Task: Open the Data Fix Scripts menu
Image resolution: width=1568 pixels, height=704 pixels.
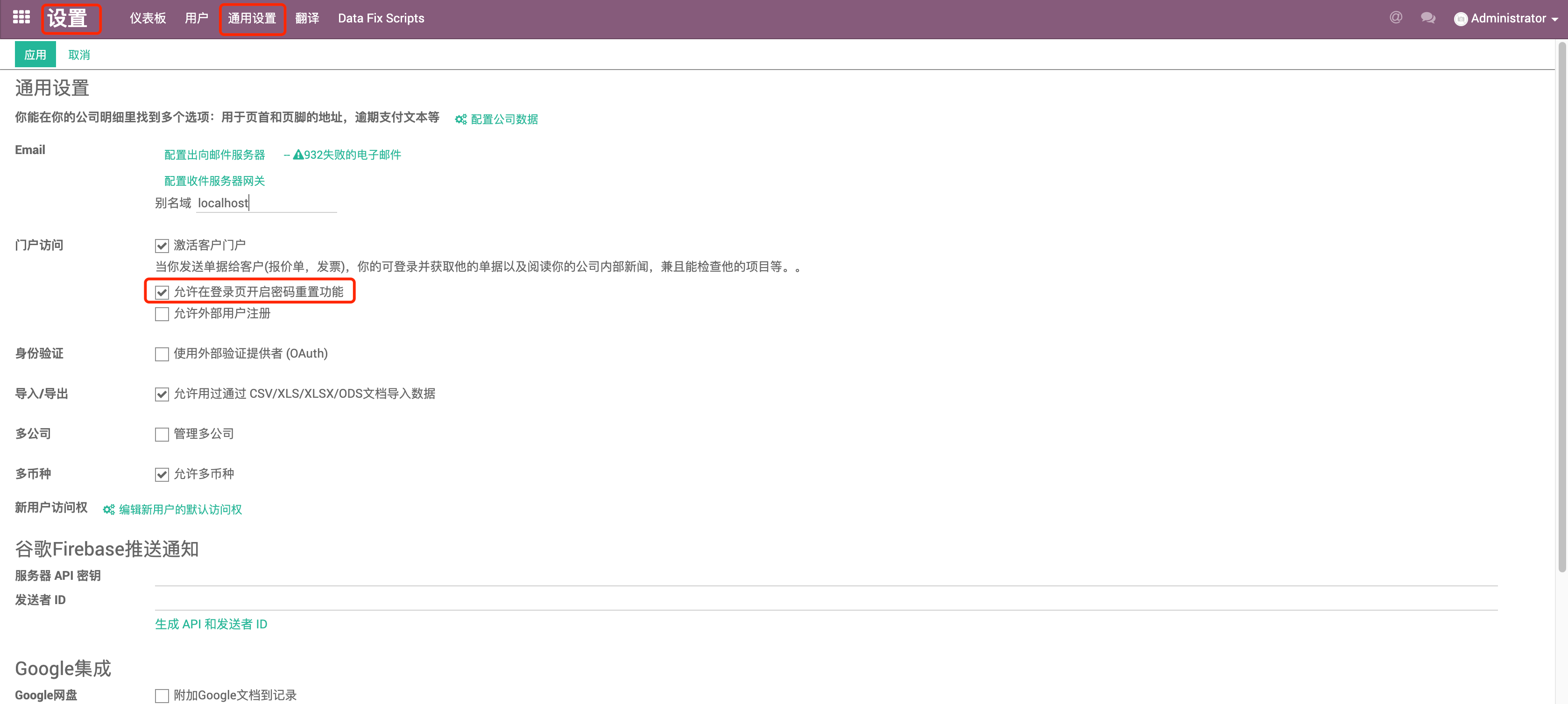Action: click(381, 18)
